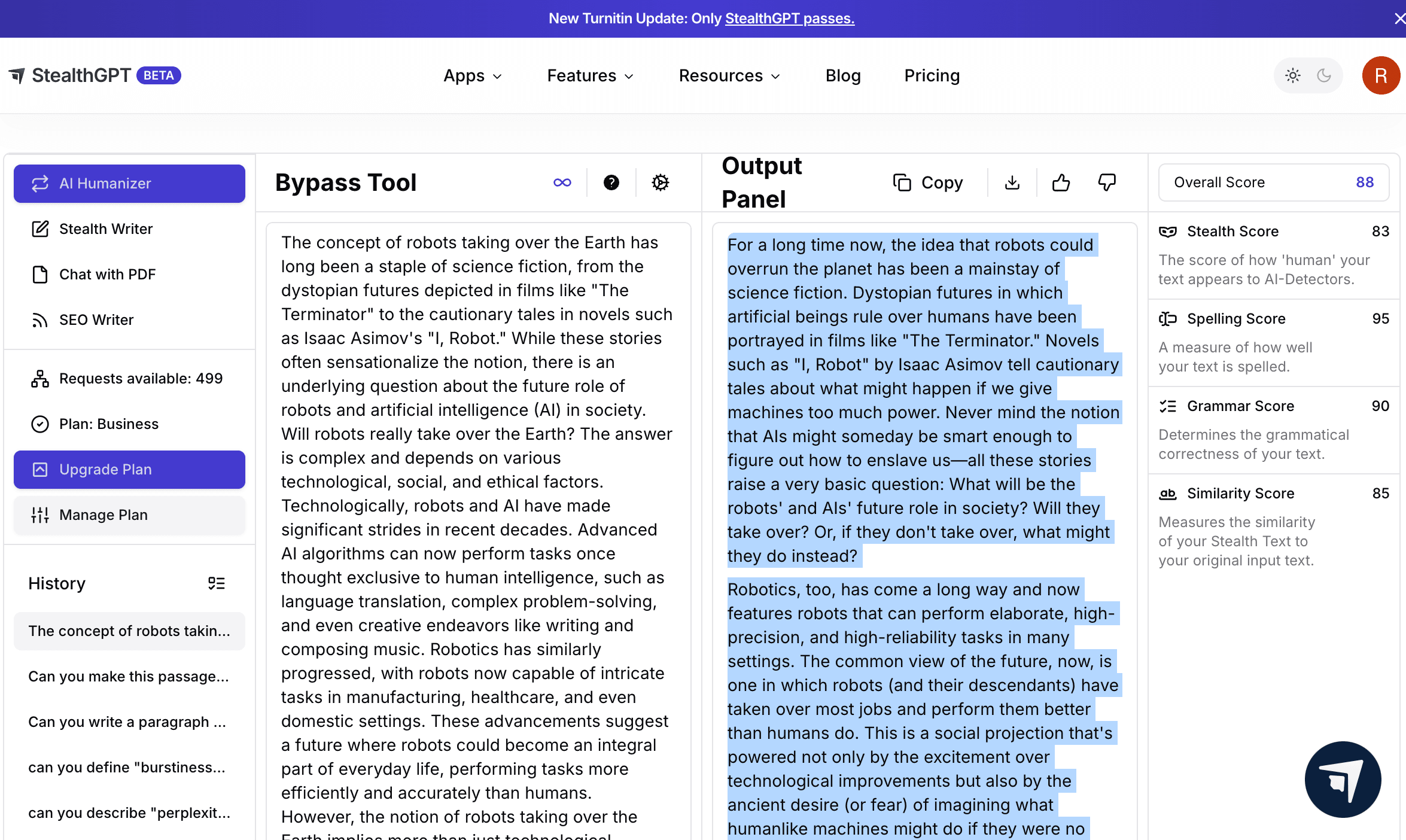Expand the Apps dropdown menu
The image size is (1406, 840).
(472, 76)
